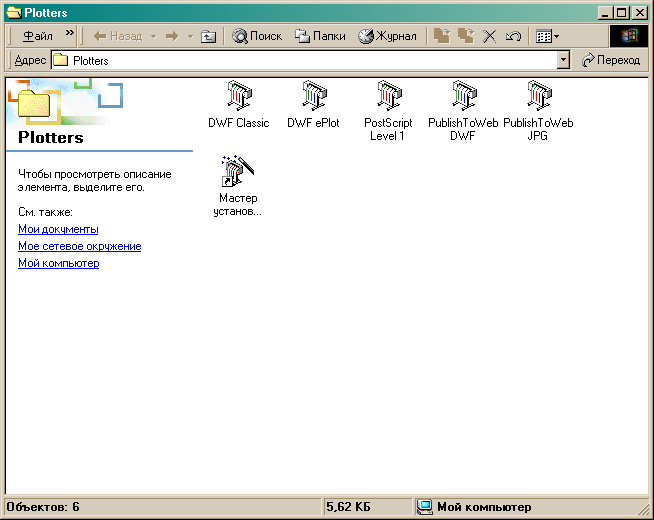
Task: Click the Undo toolbar icon
Action: tap(513, 36)
